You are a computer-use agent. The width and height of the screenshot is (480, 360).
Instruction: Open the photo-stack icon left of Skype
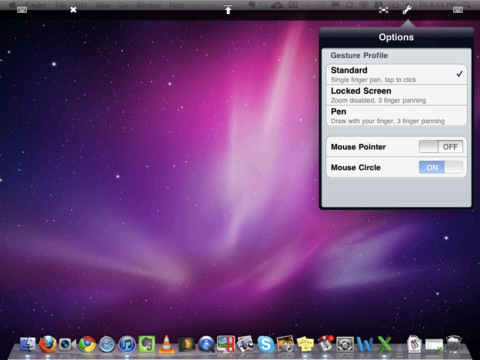(x=246, y=344)
